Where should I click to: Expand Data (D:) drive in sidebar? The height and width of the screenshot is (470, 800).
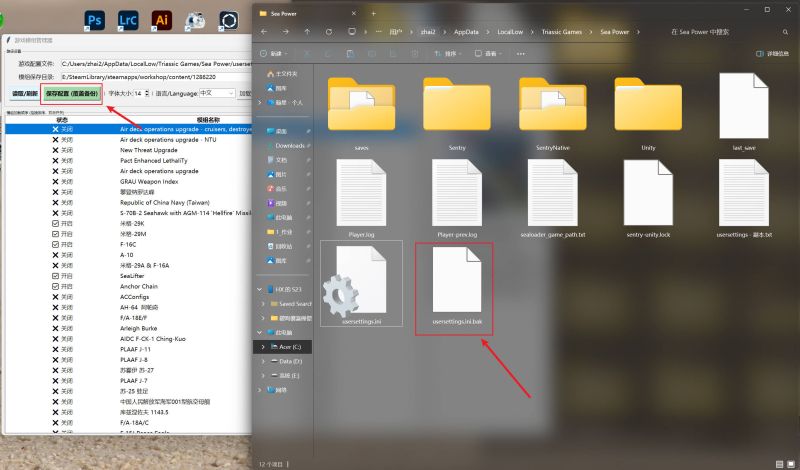click(x=263, y=361)
